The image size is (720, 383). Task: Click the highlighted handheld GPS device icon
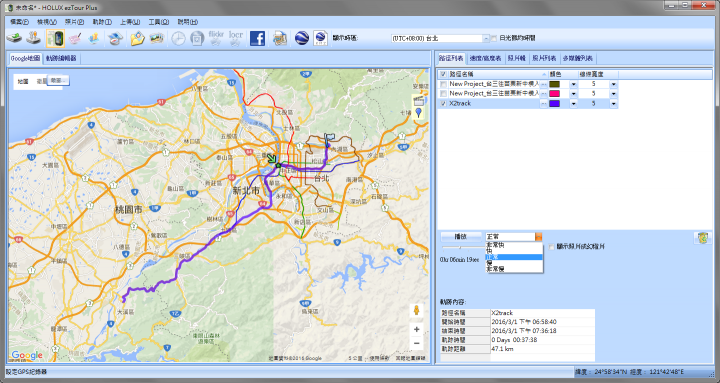(55, 38)
